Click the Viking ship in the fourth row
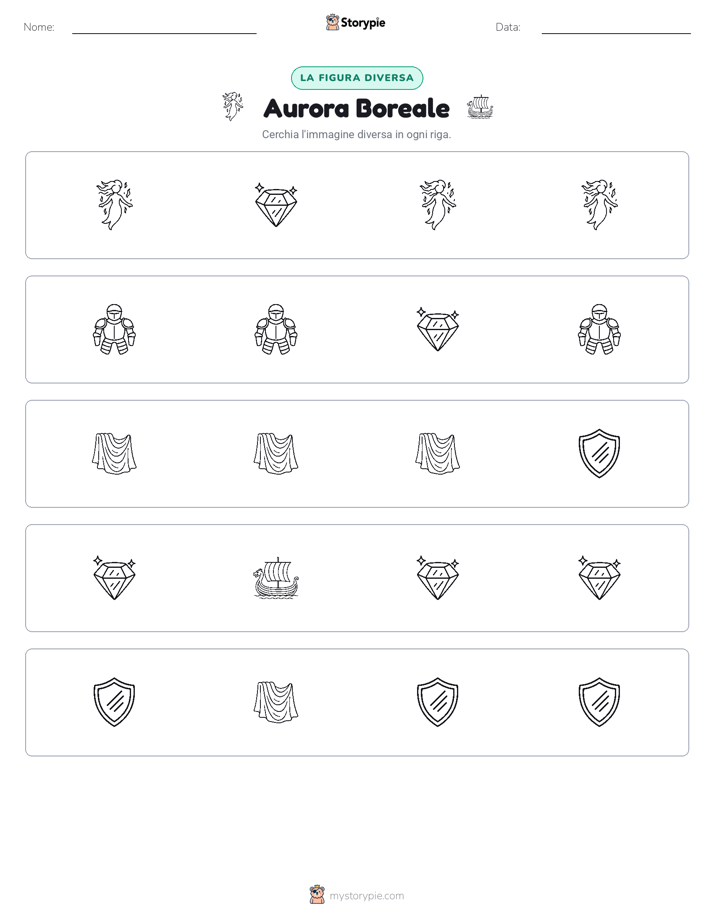The height and width of the screenshot is (924, 714). tap(276, 578)
